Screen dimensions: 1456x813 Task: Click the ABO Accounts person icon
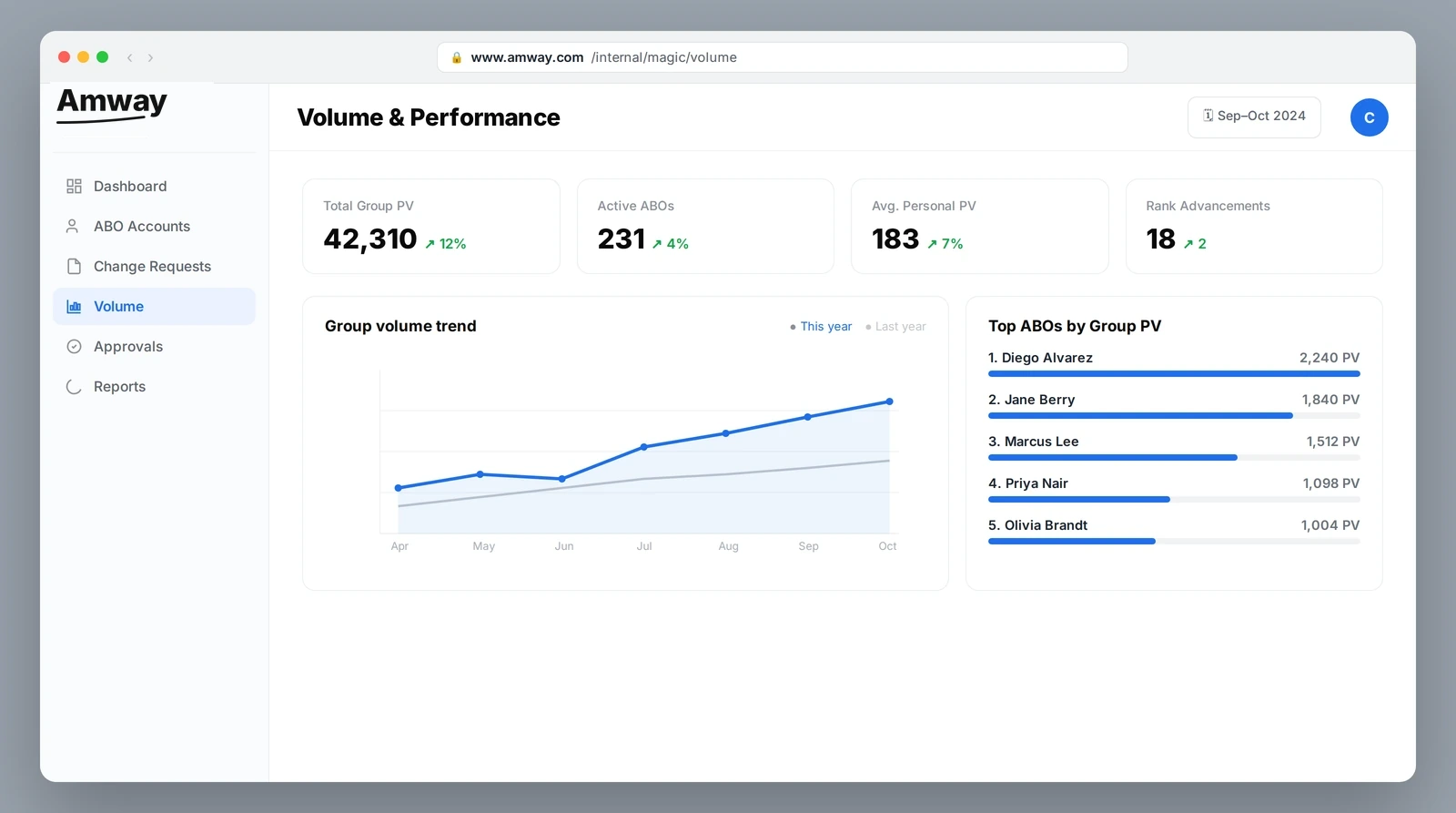point(72,226)
